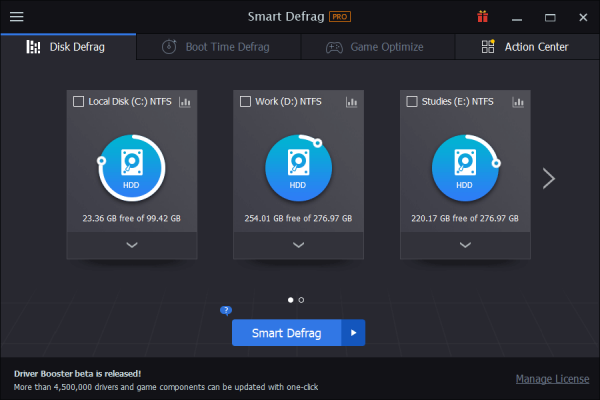Click the 220.17 GB free of 276.97 GB text
This screenshot has height=400, width=600.
(x=465, y=219)
